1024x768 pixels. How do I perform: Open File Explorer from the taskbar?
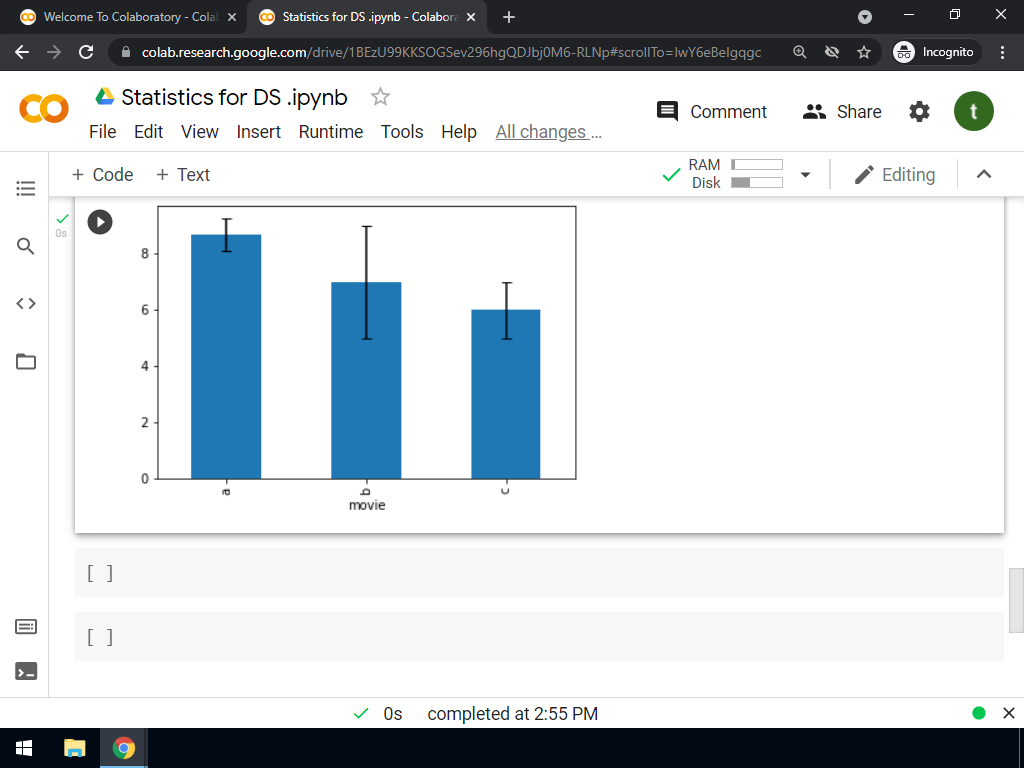[74, 748]
